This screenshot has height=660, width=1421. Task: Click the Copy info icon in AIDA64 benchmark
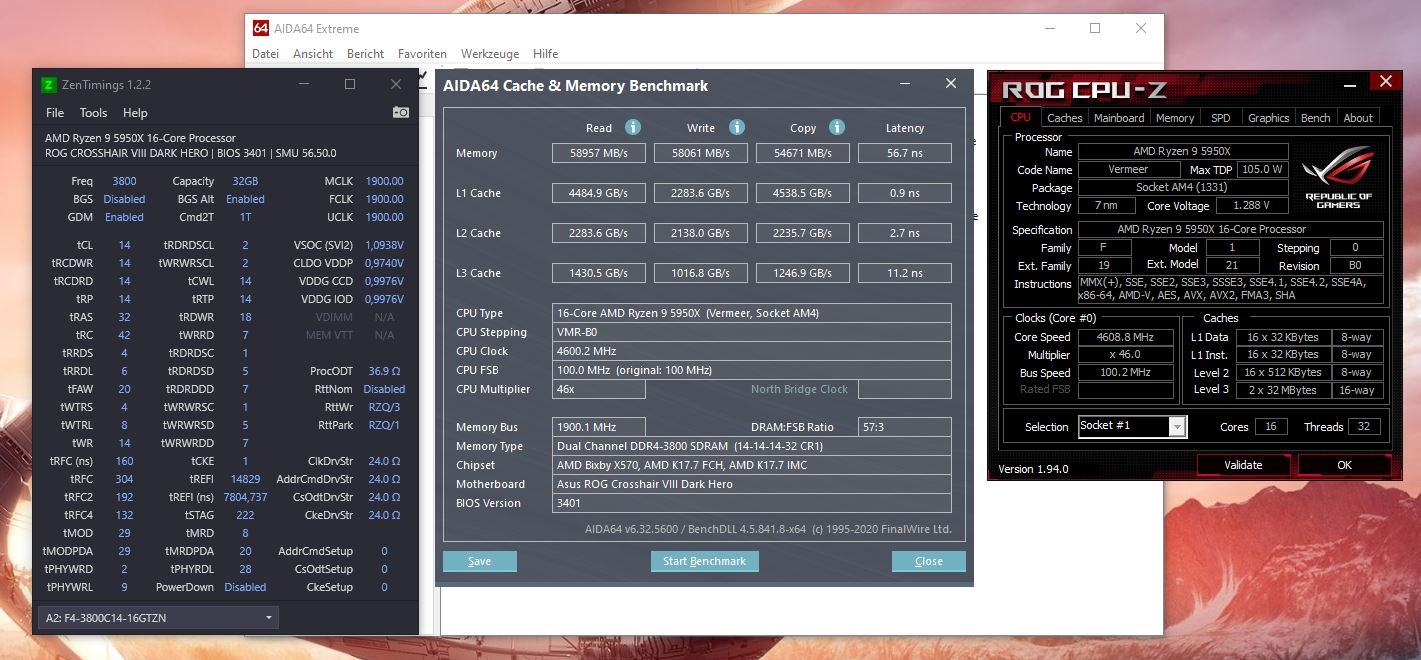point(837,127)
